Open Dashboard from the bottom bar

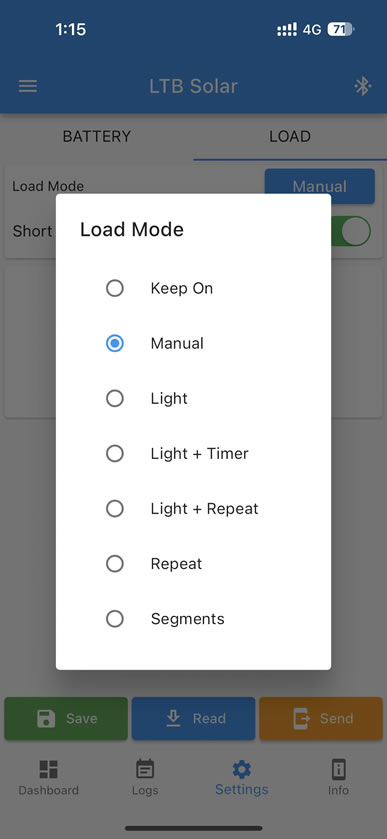click(49, 777)
